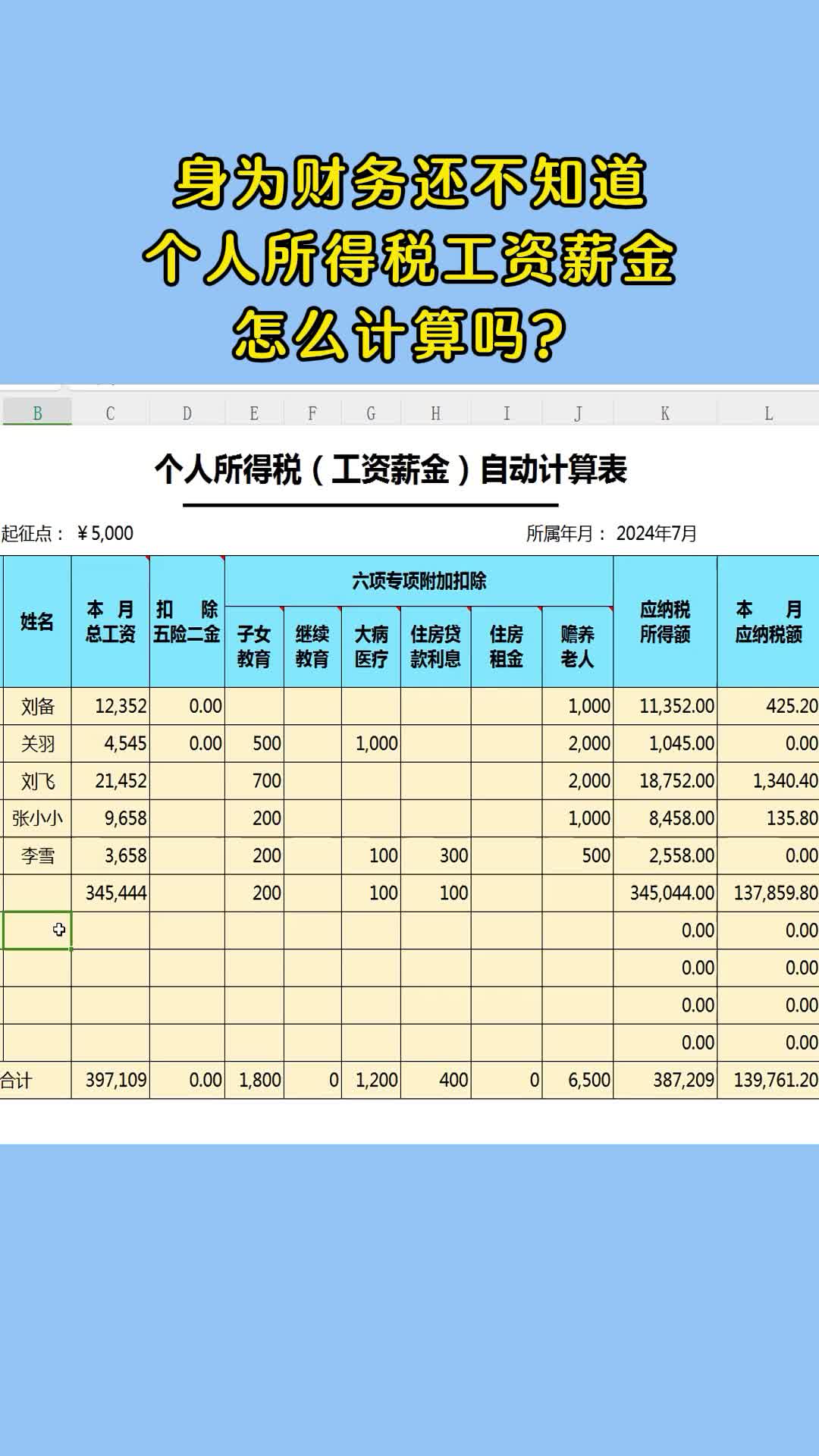Select column K header
Image resolution: width=819 pixels, height=1456 pixels.
click(x=665, y=413)
